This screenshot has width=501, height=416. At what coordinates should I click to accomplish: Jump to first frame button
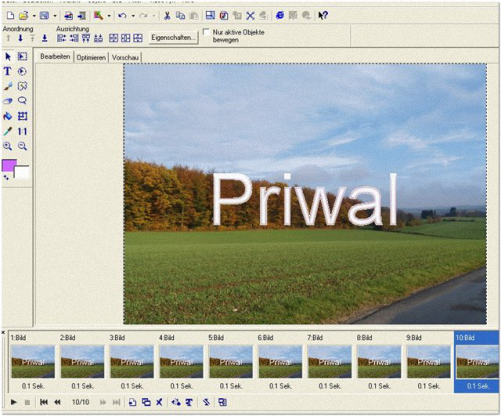(x=44, y=402)
